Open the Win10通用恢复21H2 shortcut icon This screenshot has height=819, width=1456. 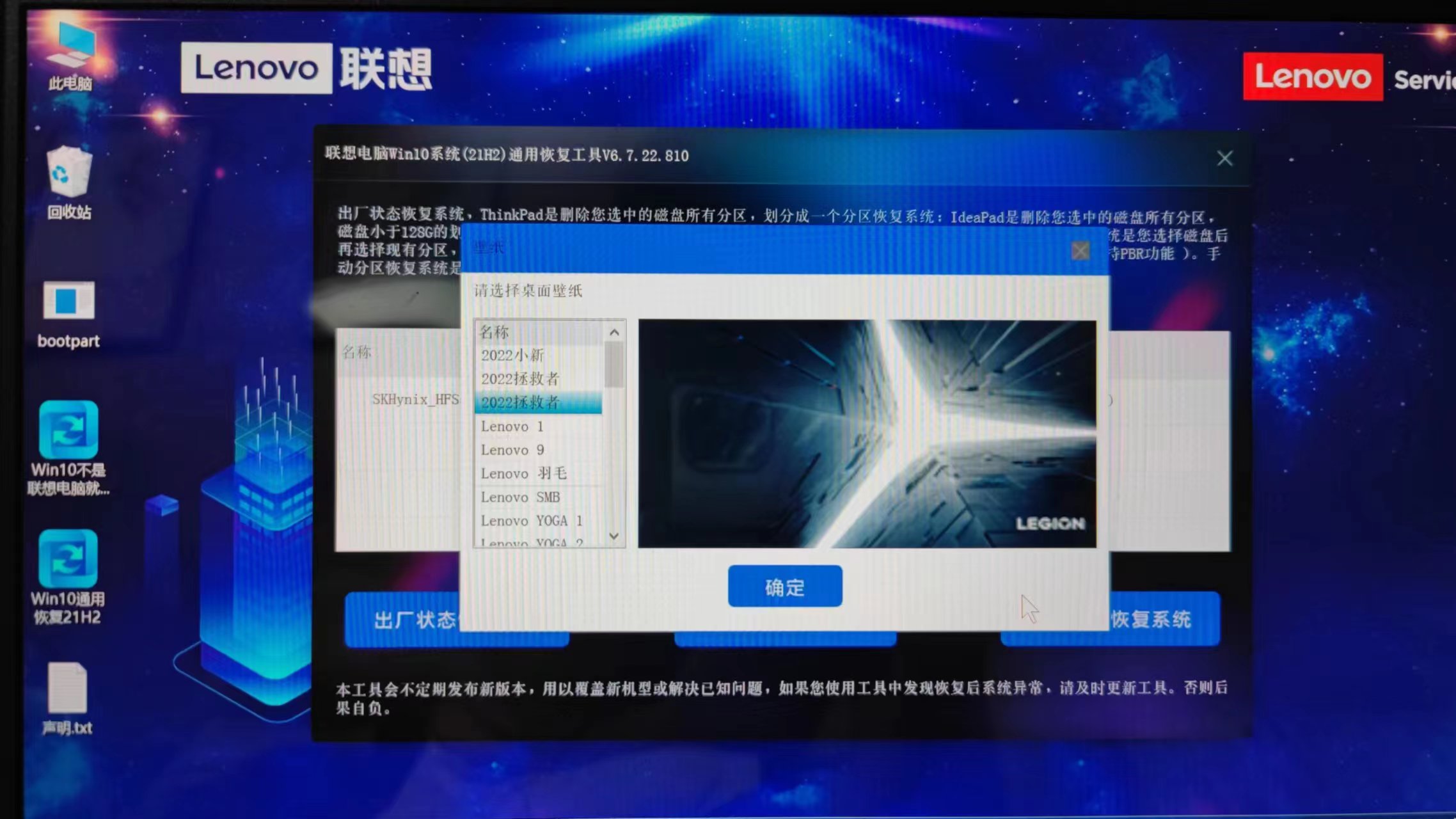68,577
